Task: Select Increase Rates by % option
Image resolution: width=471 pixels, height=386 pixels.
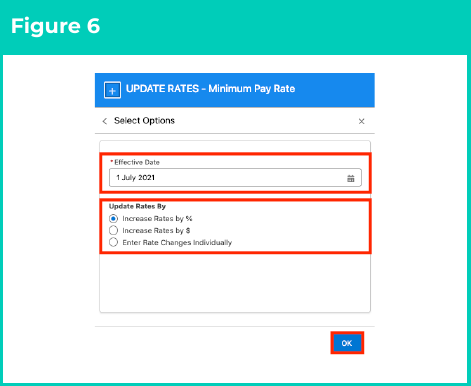Action: click(113, 219)
